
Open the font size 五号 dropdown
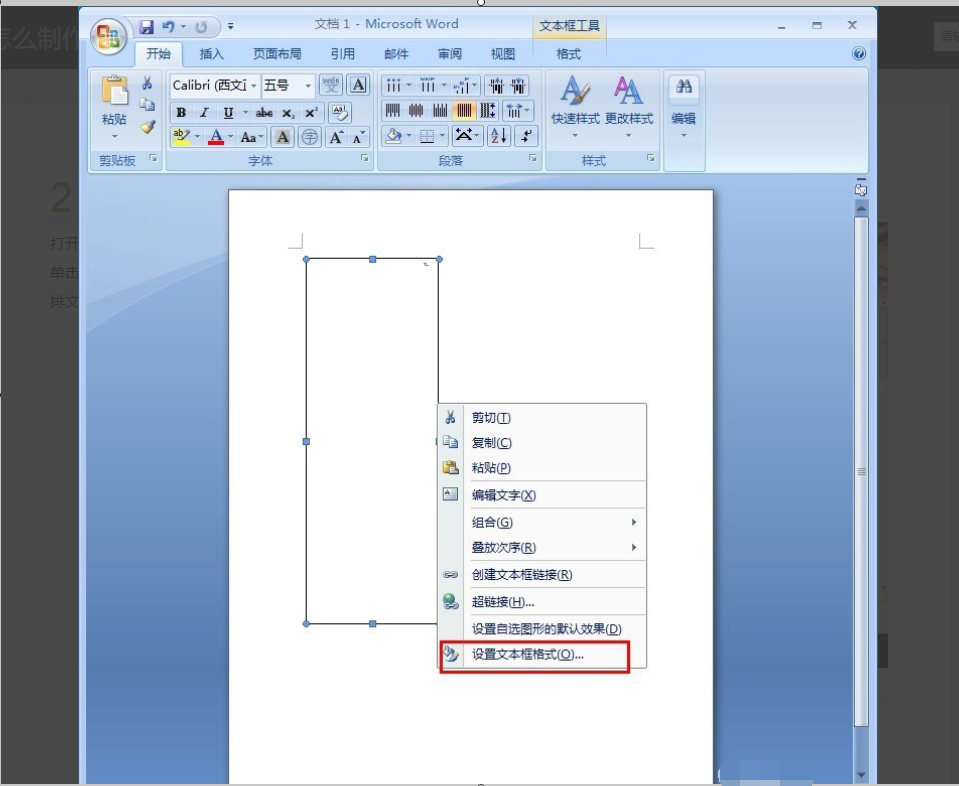tap(308, 86)
